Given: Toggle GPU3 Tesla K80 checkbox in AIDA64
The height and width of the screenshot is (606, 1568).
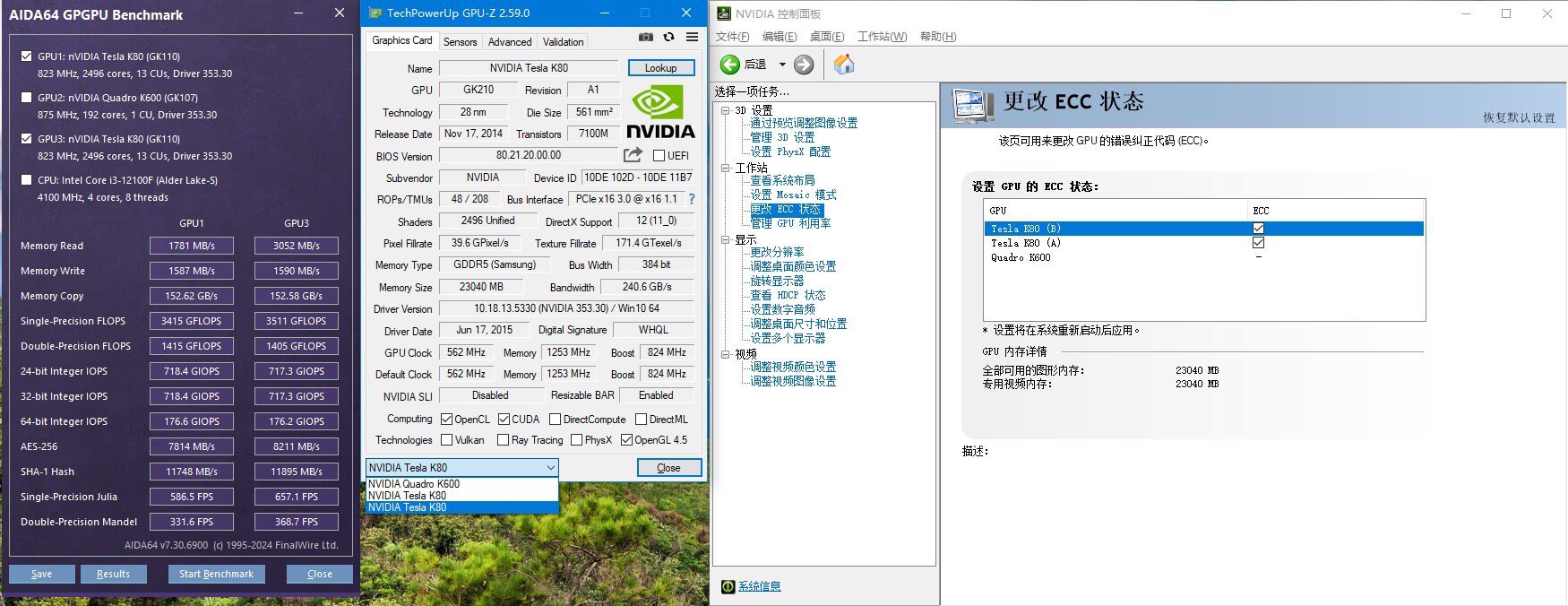Looking at the screenshot, I should tap(26, 139).
